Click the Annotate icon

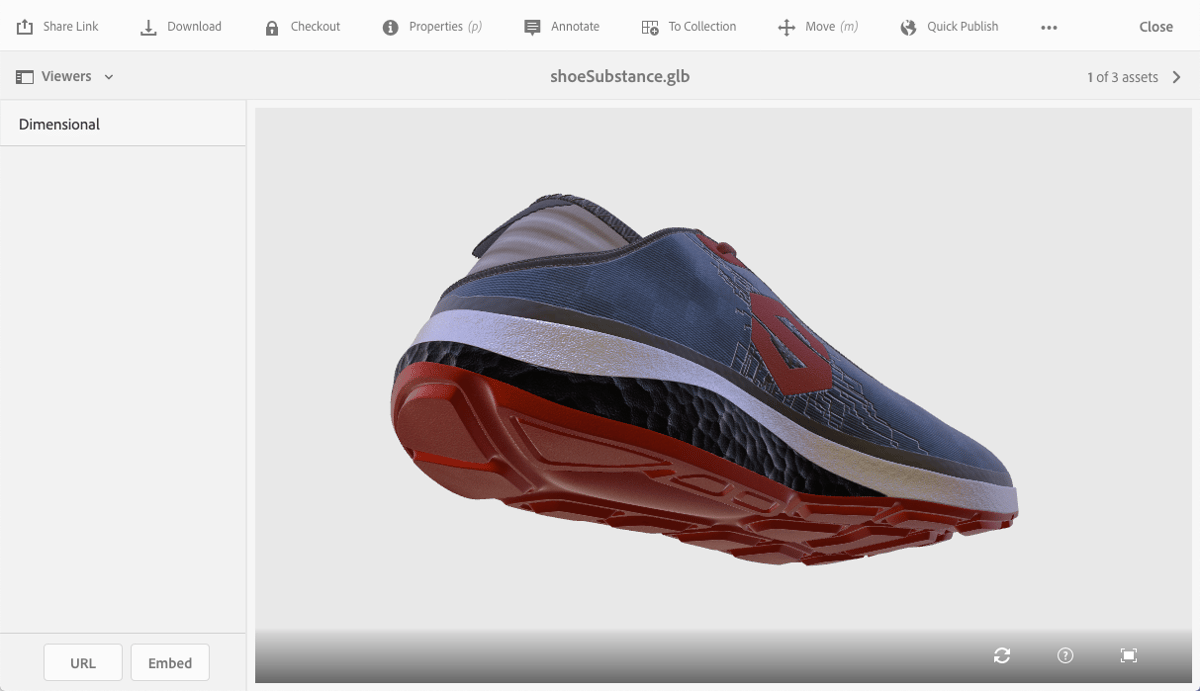point(533,26)
